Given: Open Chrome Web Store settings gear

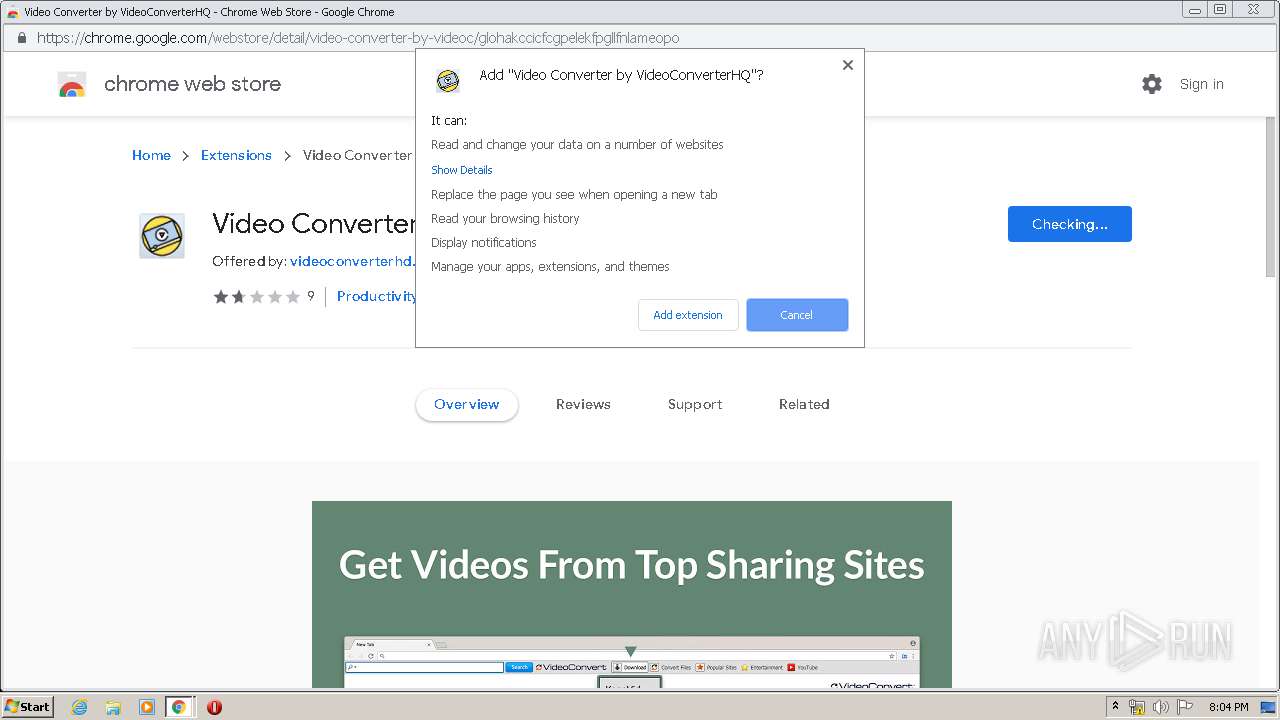Looking at the screenshot, I should pos(1152,84).
